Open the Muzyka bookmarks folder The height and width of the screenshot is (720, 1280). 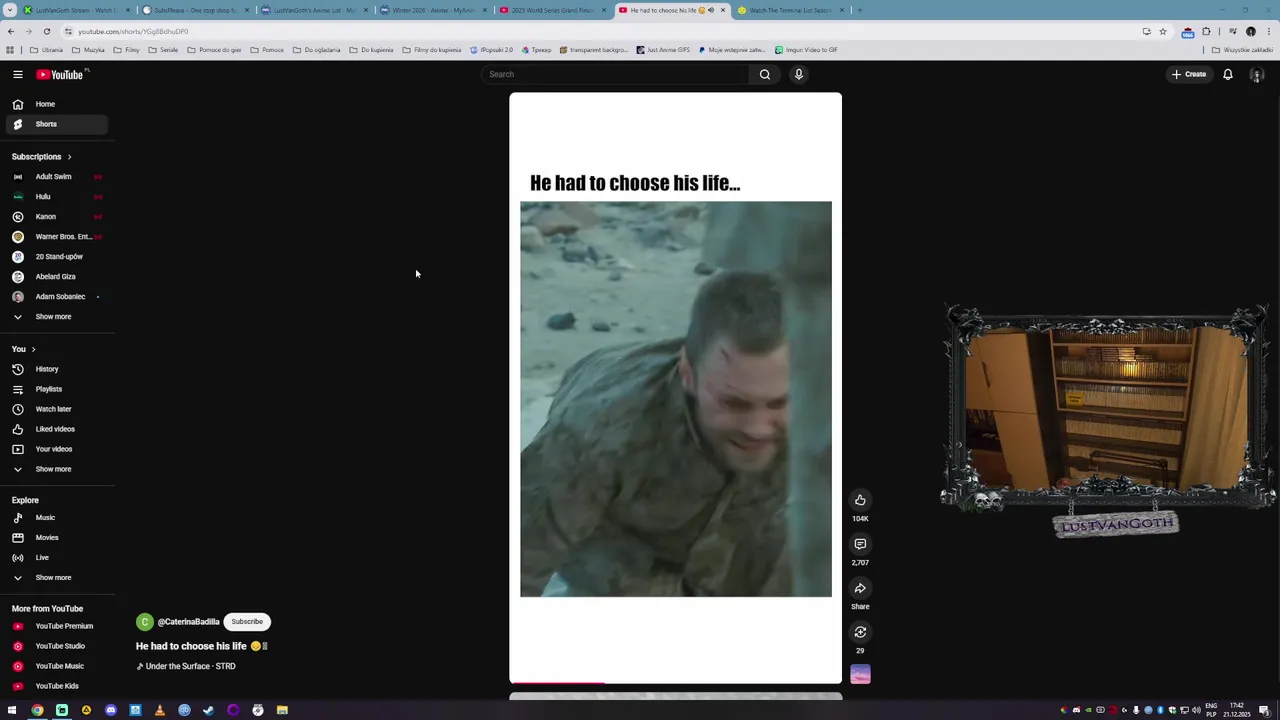(x=88, y=50)
